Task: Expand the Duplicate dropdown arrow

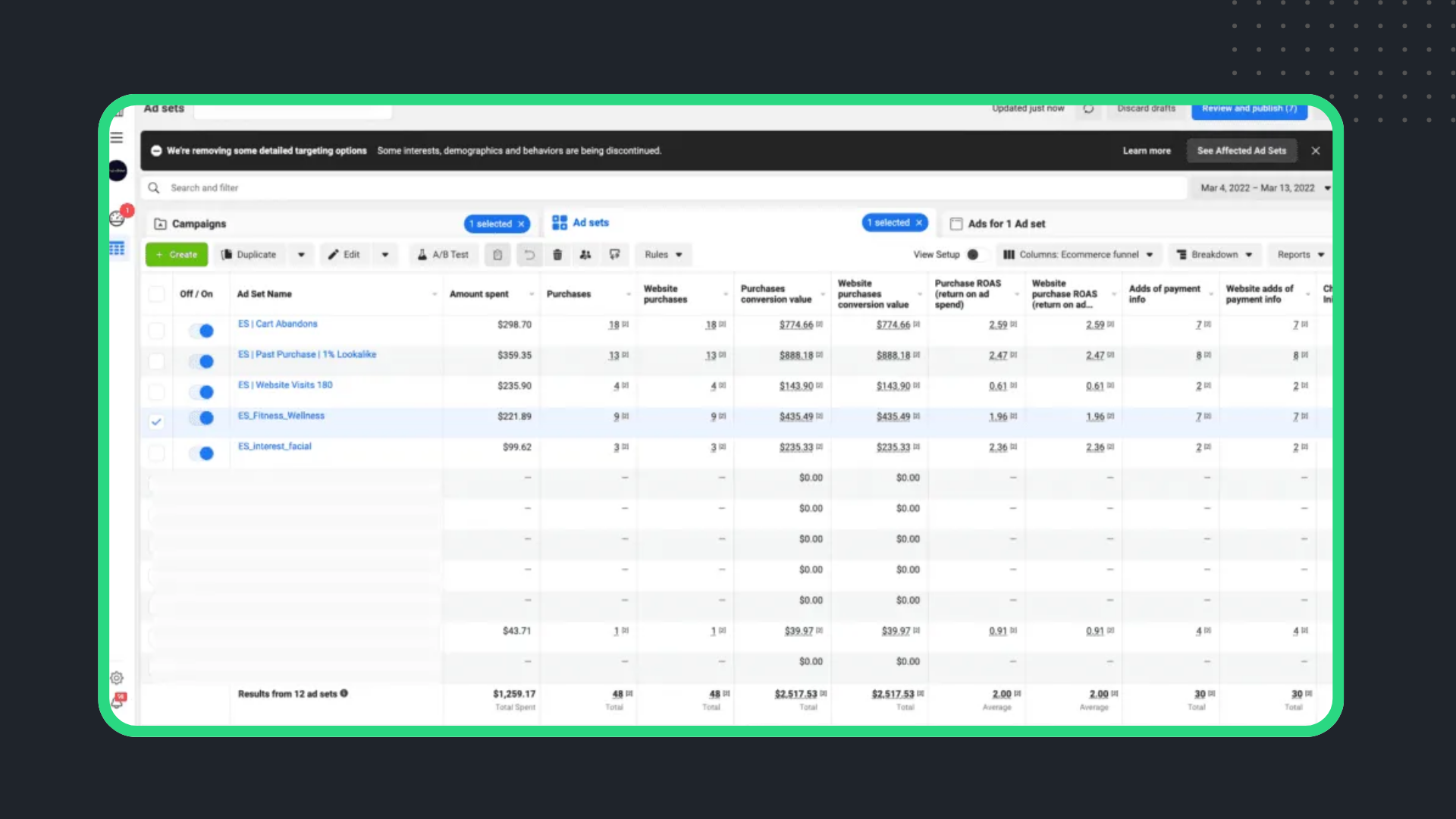Action: (301, 255)
